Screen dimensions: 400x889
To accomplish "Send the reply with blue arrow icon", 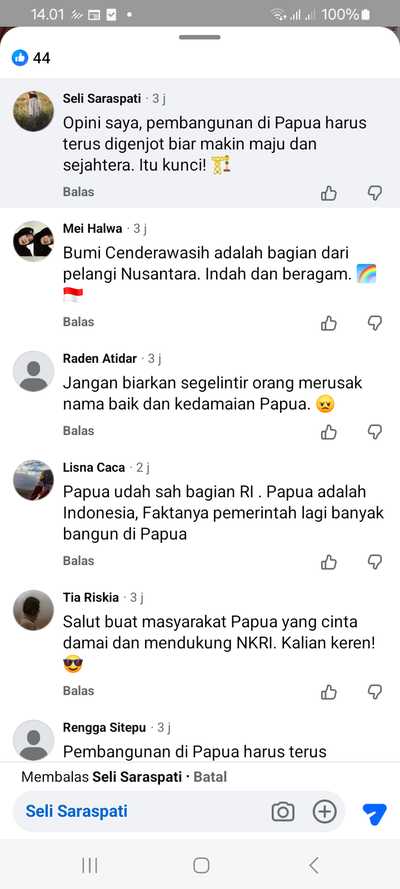I will [374, 813].
